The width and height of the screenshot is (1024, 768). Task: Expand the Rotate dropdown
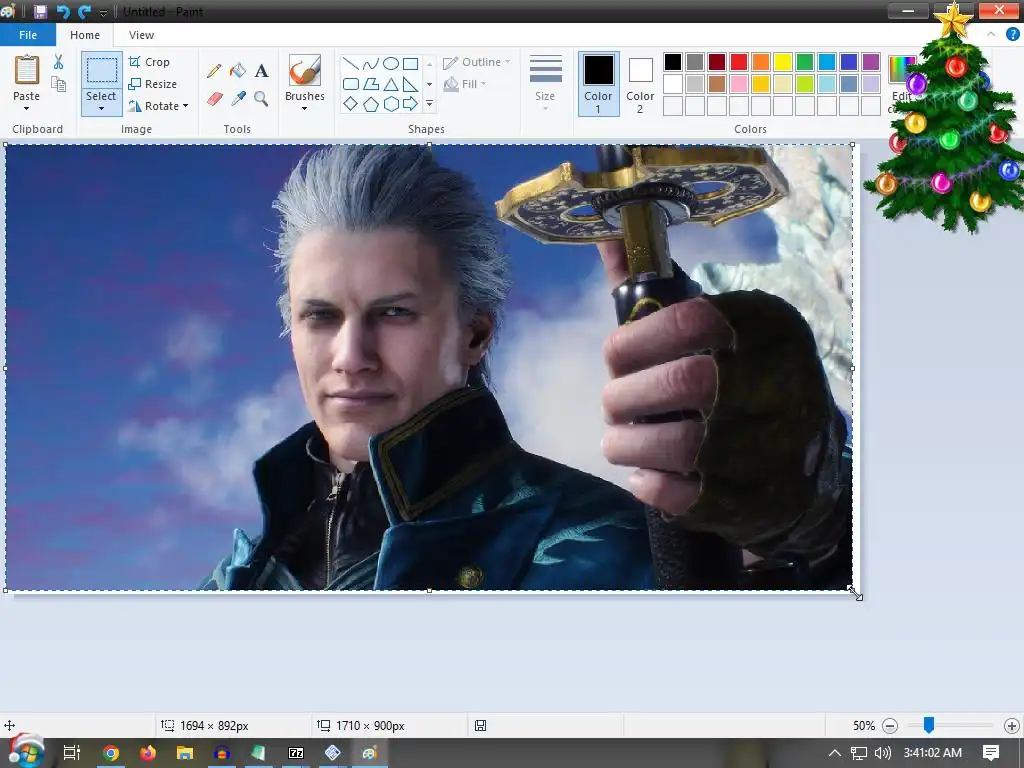coord(185,106)
